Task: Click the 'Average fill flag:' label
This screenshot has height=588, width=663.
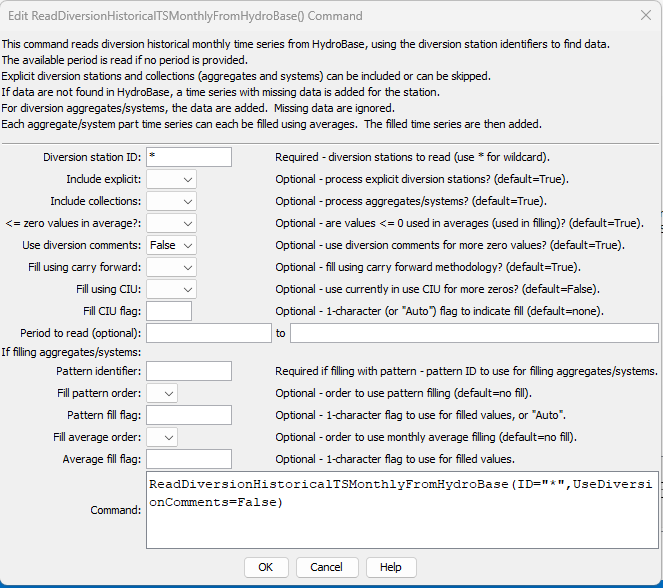Action: (102, 459)
